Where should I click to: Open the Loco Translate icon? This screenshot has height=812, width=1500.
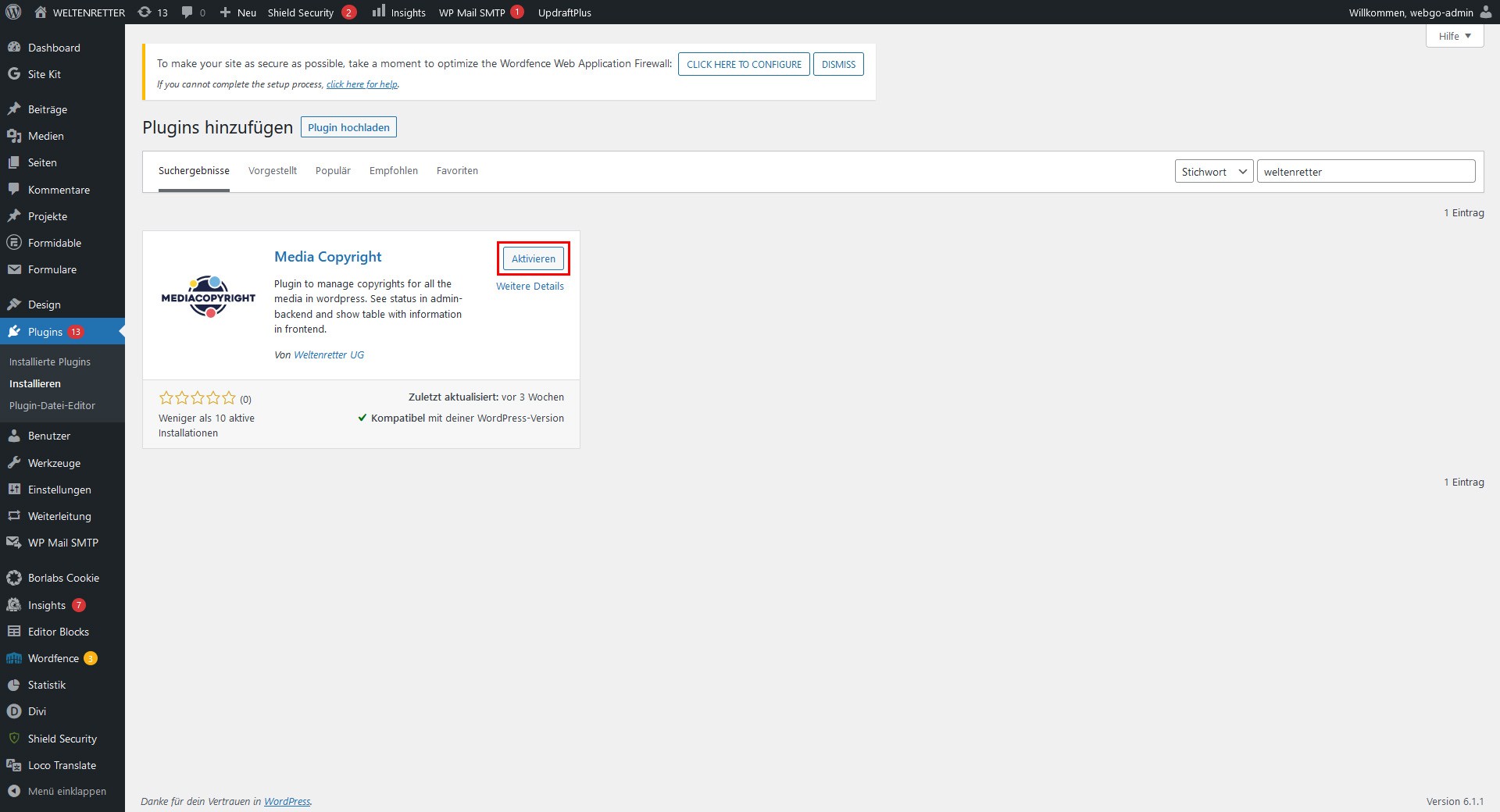[x=14, y=765]
